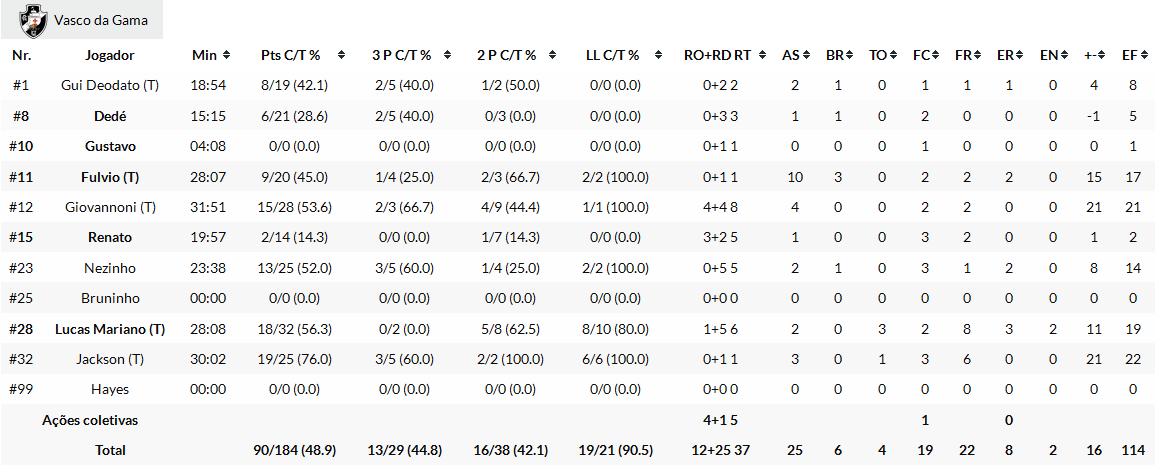
Task: Sort by BR steals arrows
Action: pyautogui.click(x=849, y=55)
